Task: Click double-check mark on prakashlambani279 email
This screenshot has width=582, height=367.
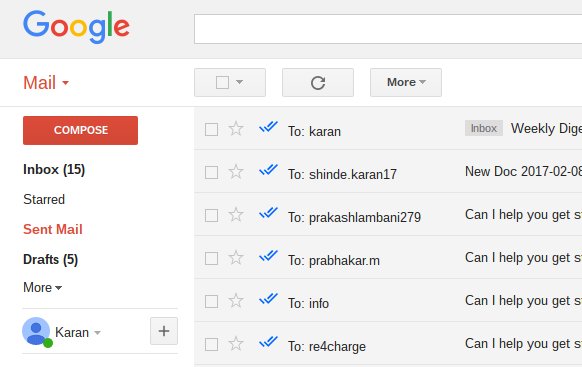Action: click(x=268, y=213)
